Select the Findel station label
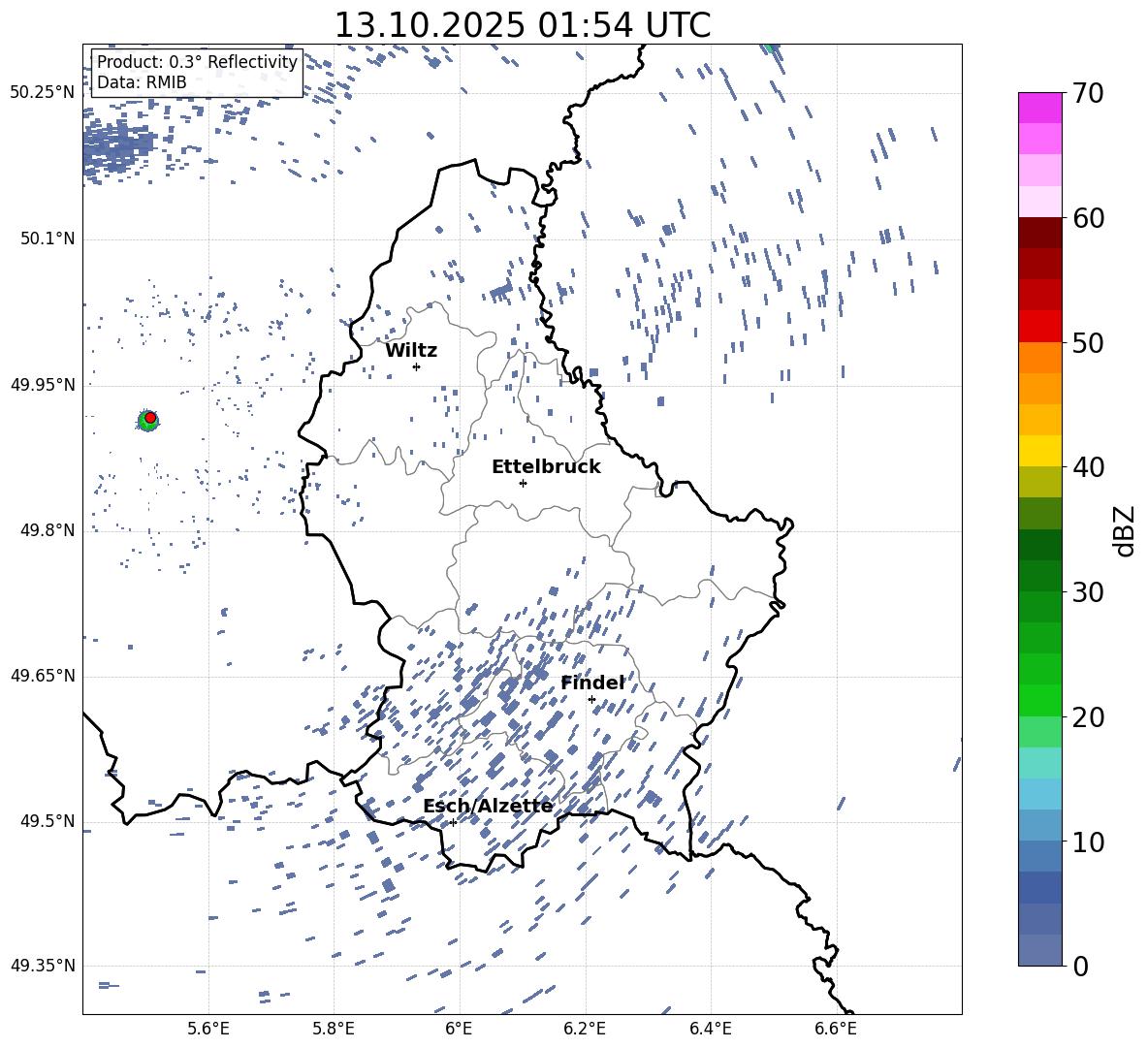1148x1048 pixels. [x=592, y=683]
